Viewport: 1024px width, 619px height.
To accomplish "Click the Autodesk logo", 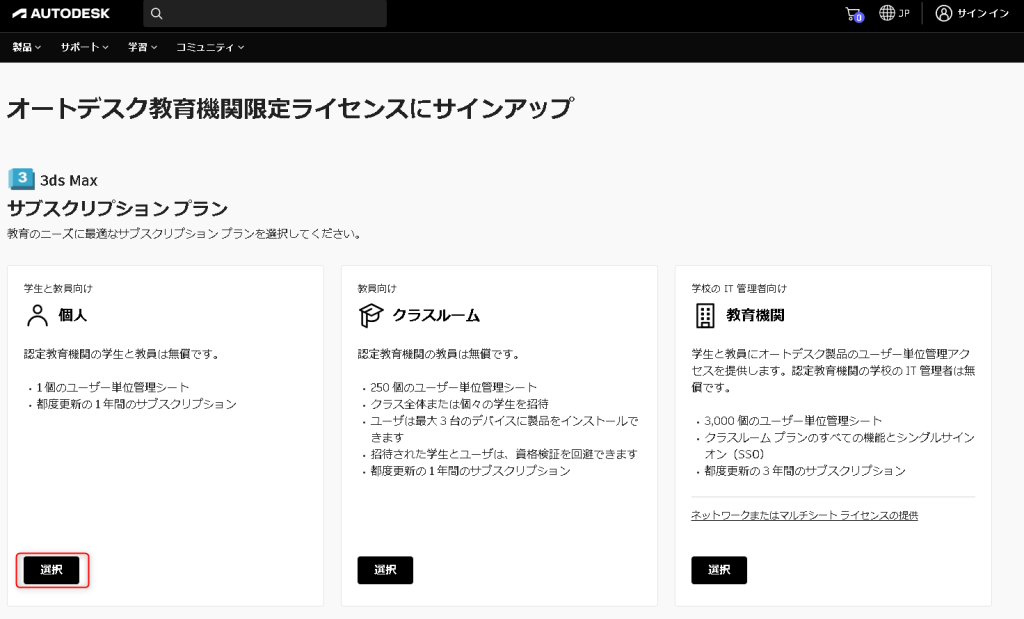I will 61,14.
